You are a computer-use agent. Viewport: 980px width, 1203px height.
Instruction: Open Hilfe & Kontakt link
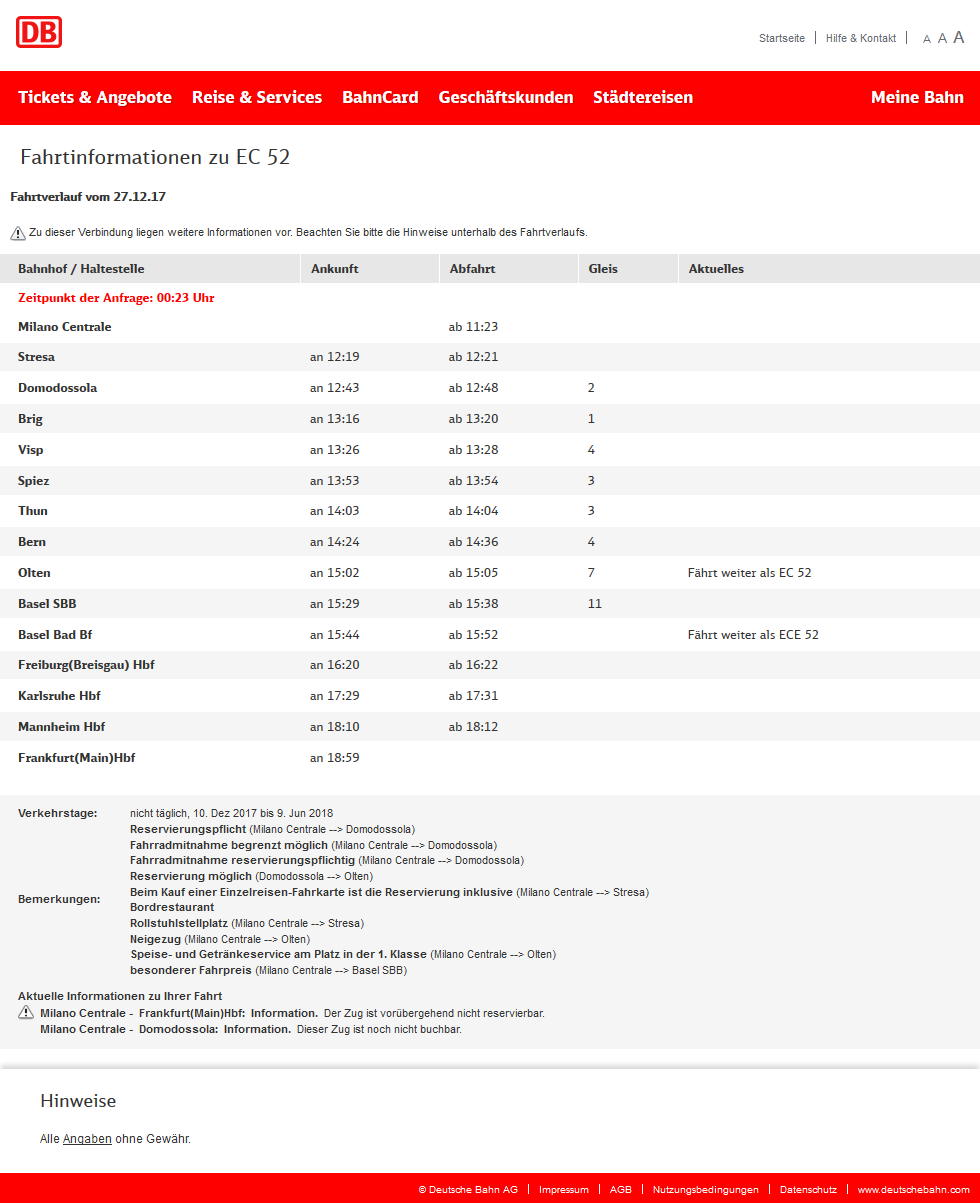tap(861, 38)
